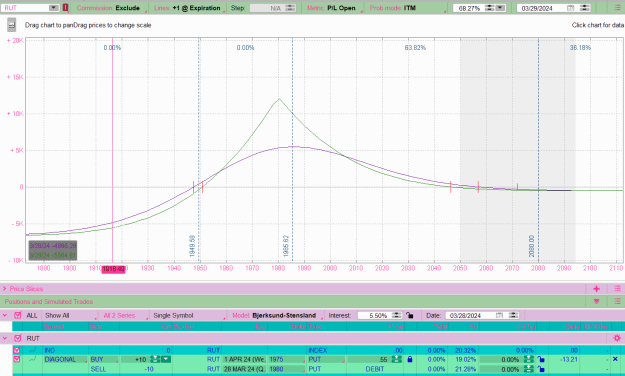Adjust the Vol Adj stepper on the SELL leg
Viewport: 625px width, 376px height.
tap(529, 369)
